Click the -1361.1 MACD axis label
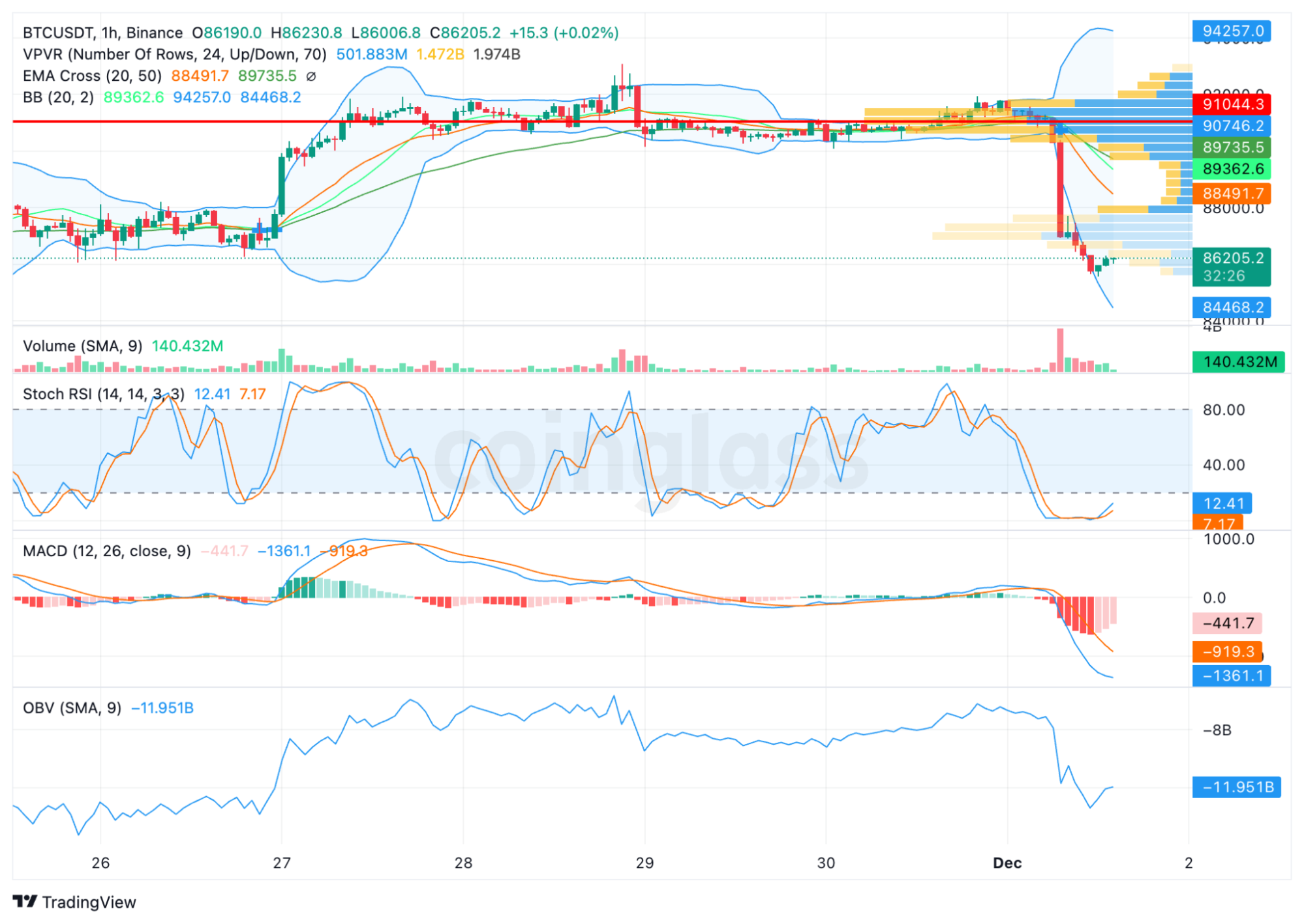This screenshot has width=1304, height=924. click(x=1231, y=676)
